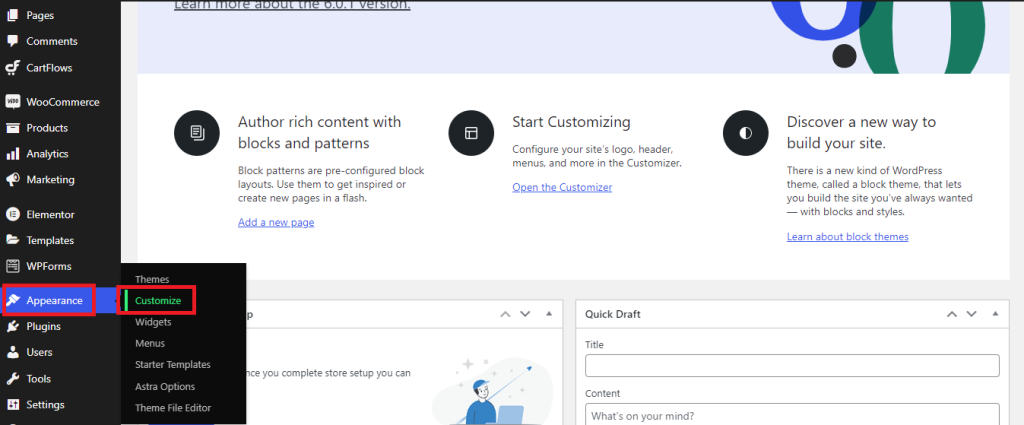Click the Analytics bar chart icon
The width and height of the screenshot is (1024, 425).
[13, 154]
